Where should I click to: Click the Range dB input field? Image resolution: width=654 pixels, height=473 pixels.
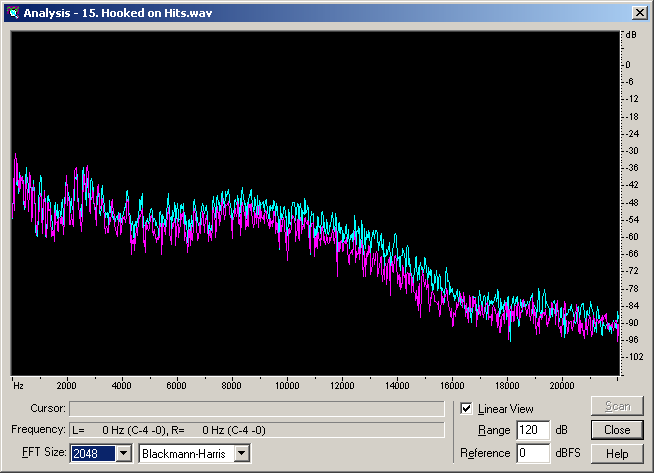533,430
